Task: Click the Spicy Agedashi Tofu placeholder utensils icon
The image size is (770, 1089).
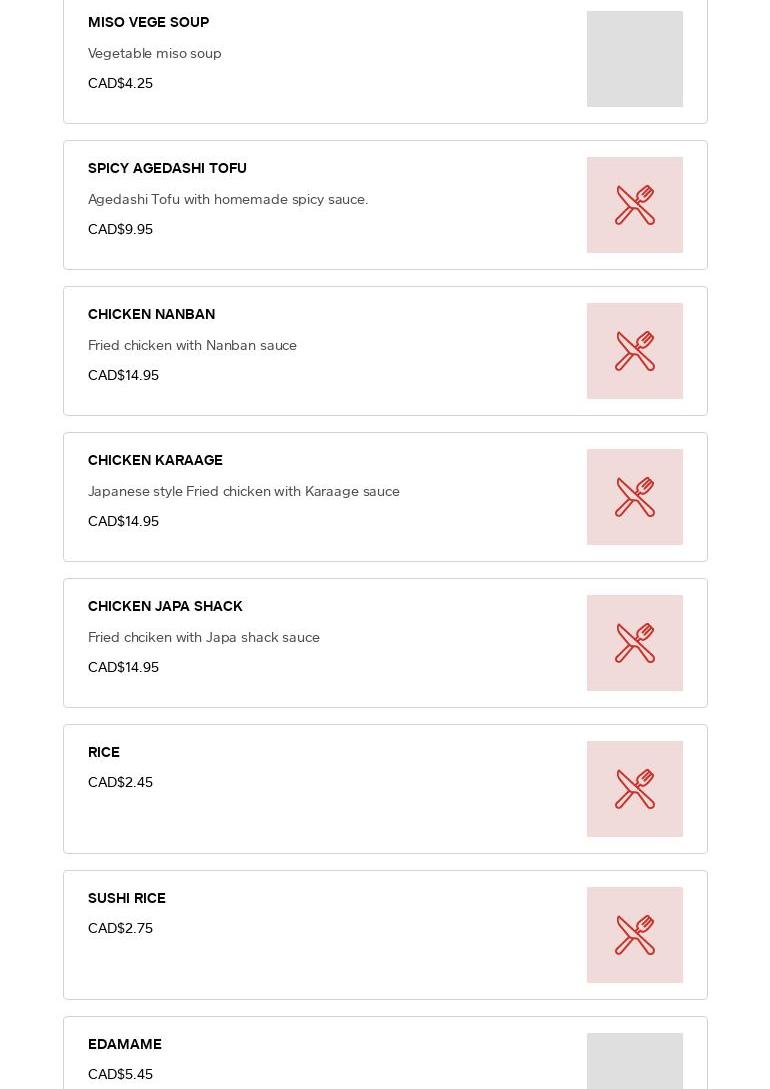Action: tap(635, 205)
